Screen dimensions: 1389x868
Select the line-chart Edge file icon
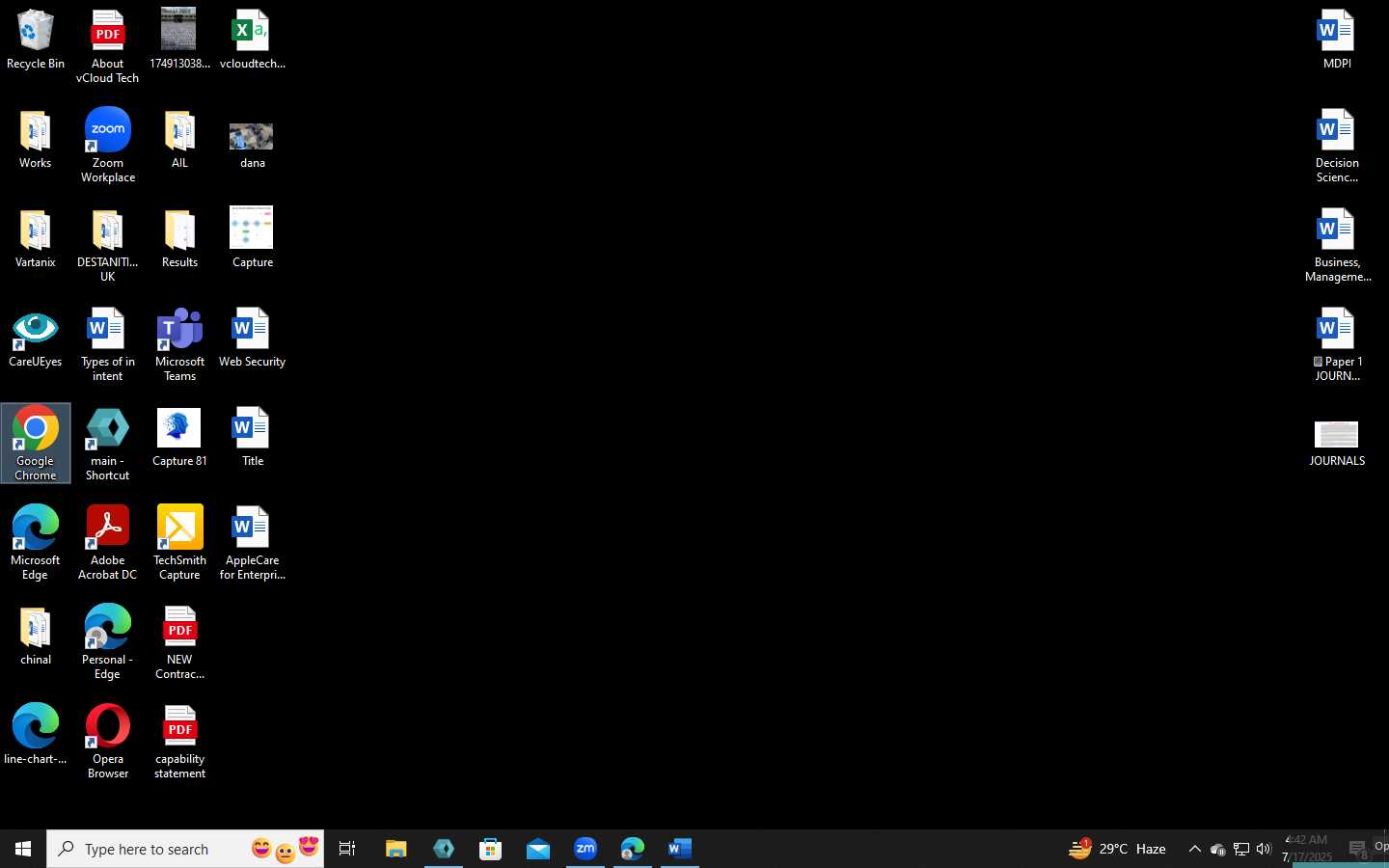(36, 736)
